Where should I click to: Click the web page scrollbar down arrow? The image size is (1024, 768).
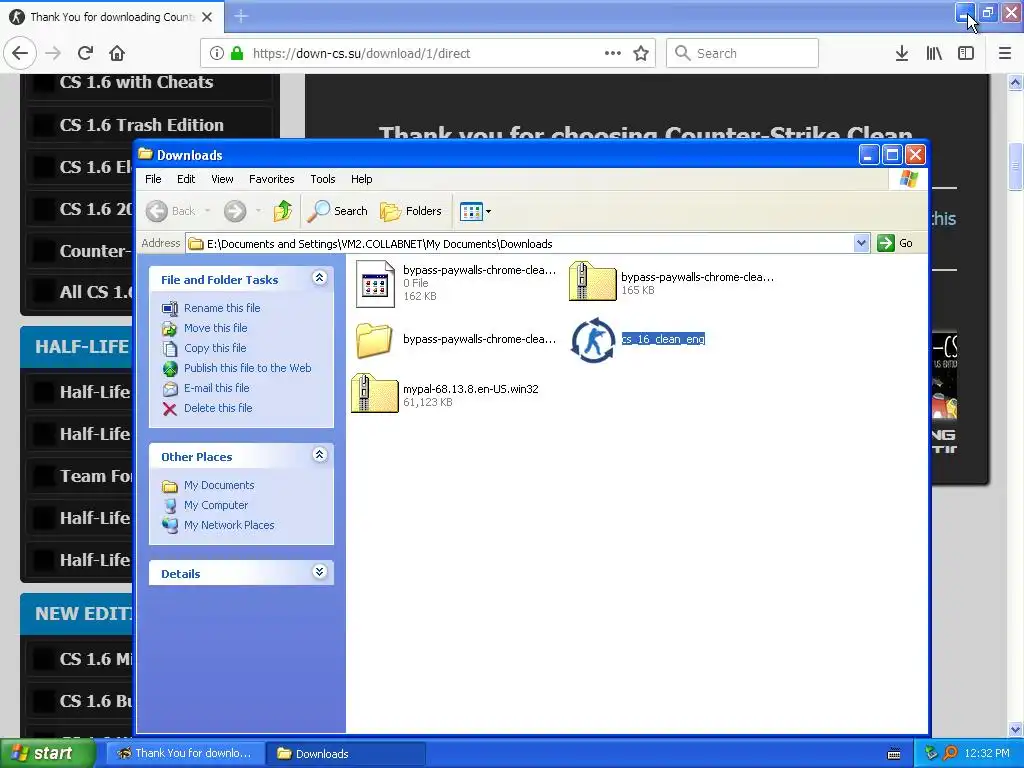[x=1015, y=729]
